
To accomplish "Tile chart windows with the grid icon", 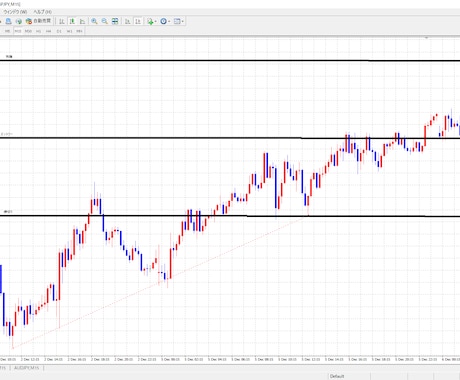I will [x=115, y=21].
